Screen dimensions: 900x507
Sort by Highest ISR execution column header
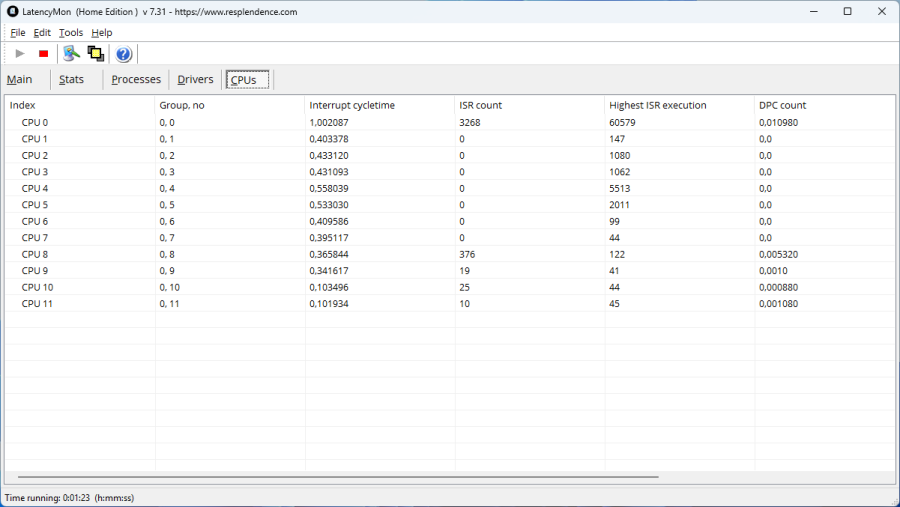pyautogui.click(x=657, y=105)
